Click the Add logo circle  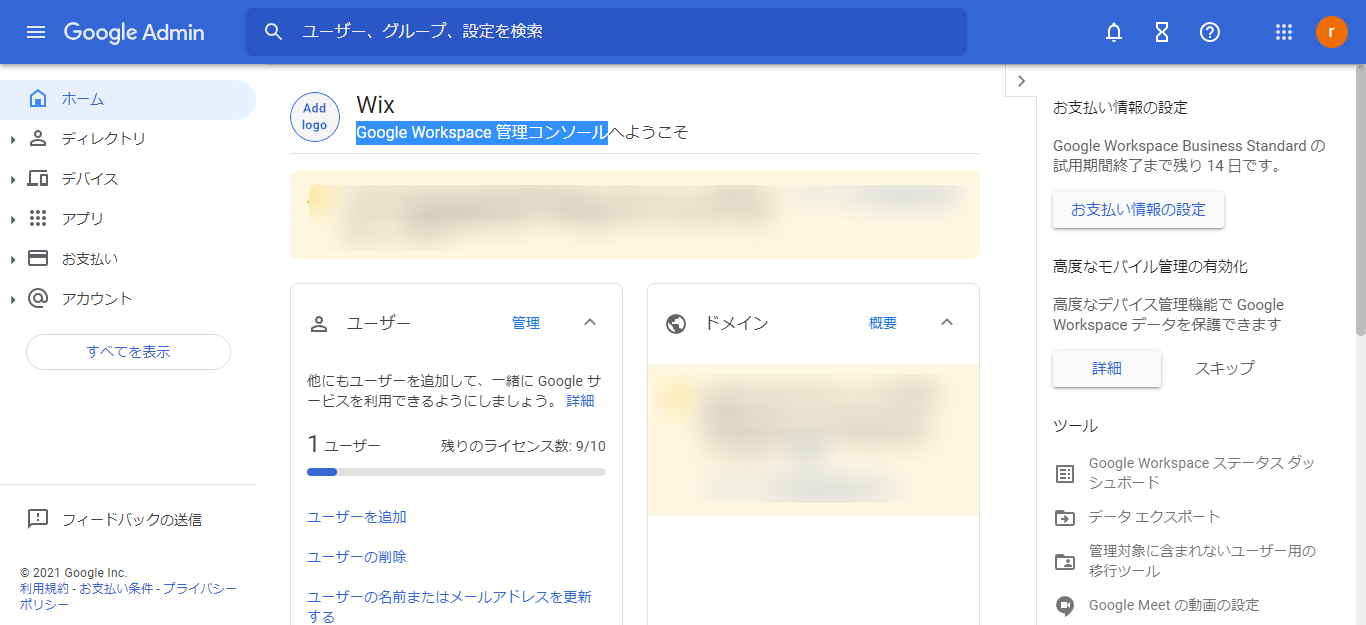coord(315,117)
